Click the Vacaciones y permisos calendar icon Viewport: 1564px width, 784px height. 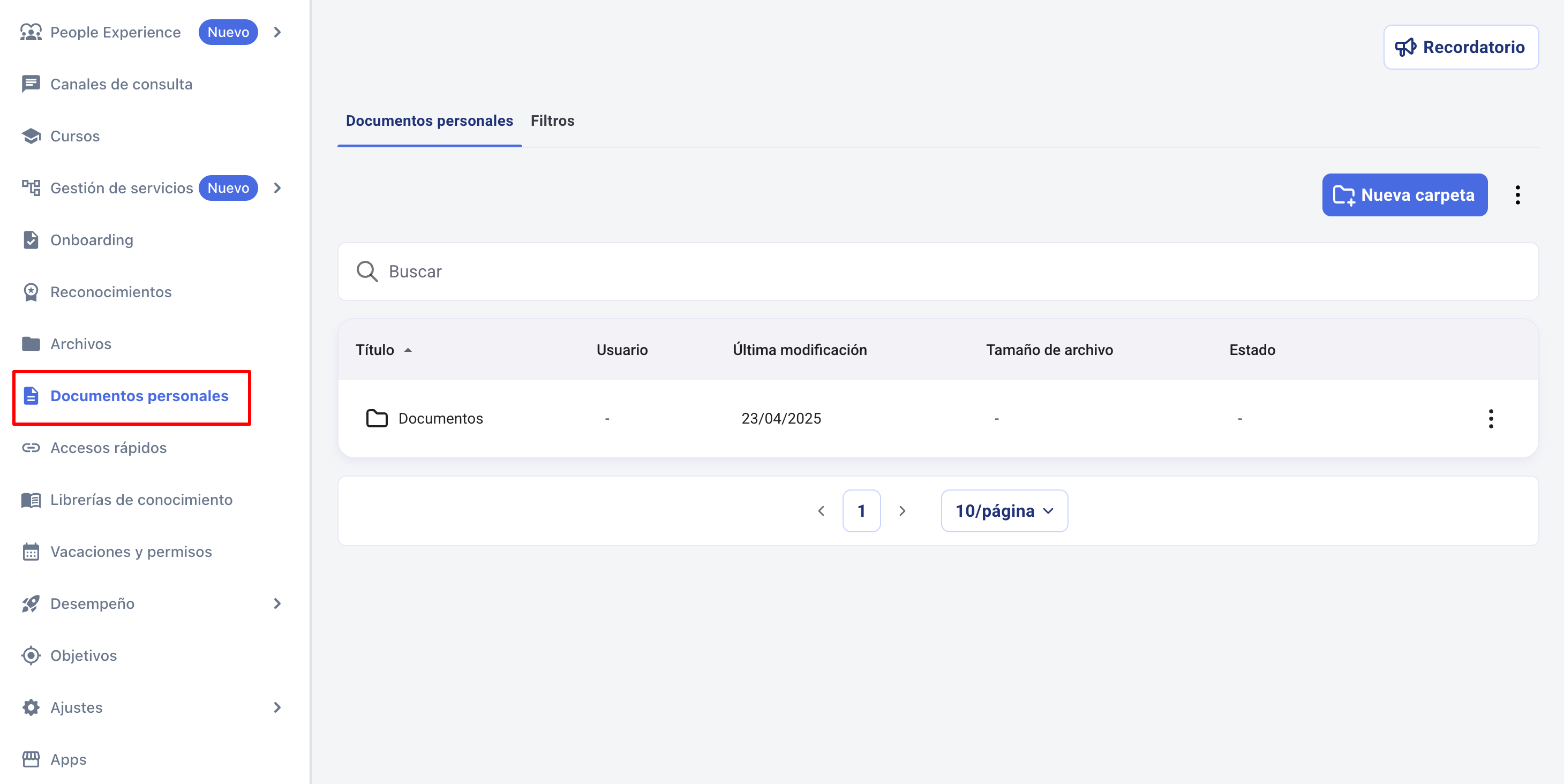[x=31, y=552]
